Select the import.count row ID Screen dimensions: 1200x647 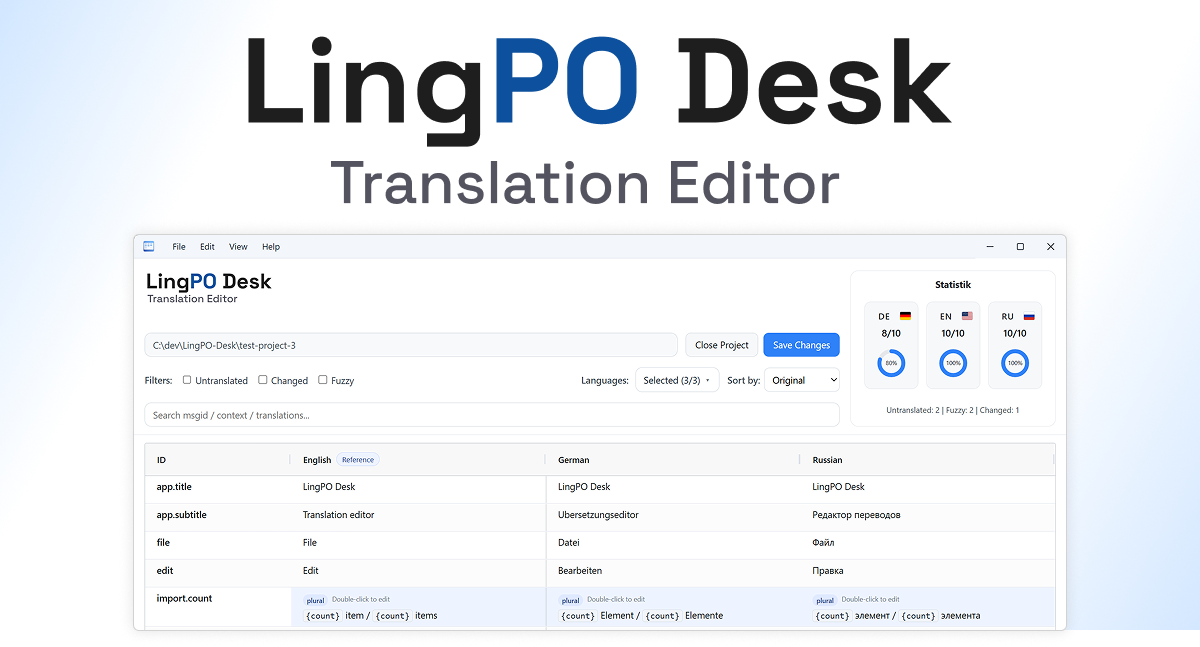point(184,599)
